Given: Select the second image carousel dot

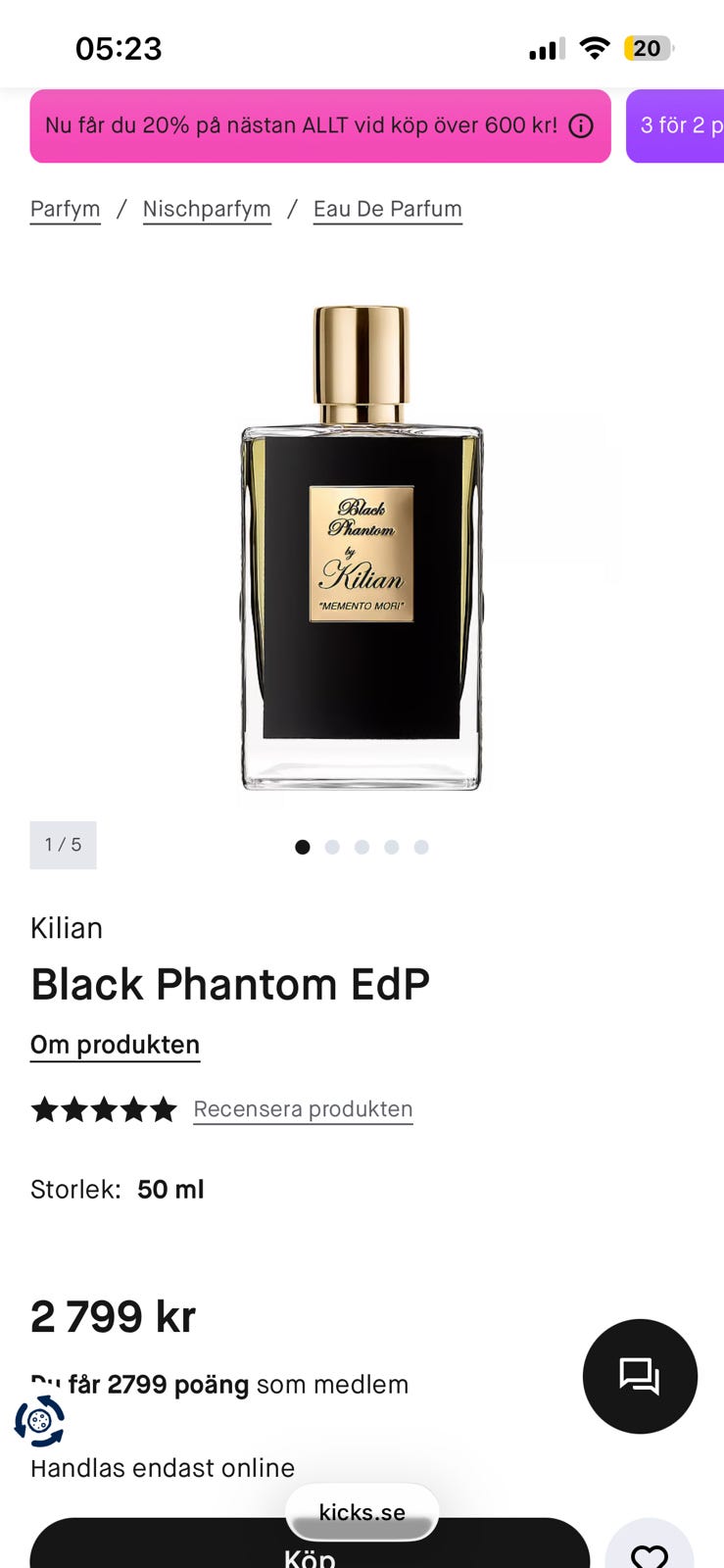Looking at the screenshot, I should pos(332,847).
